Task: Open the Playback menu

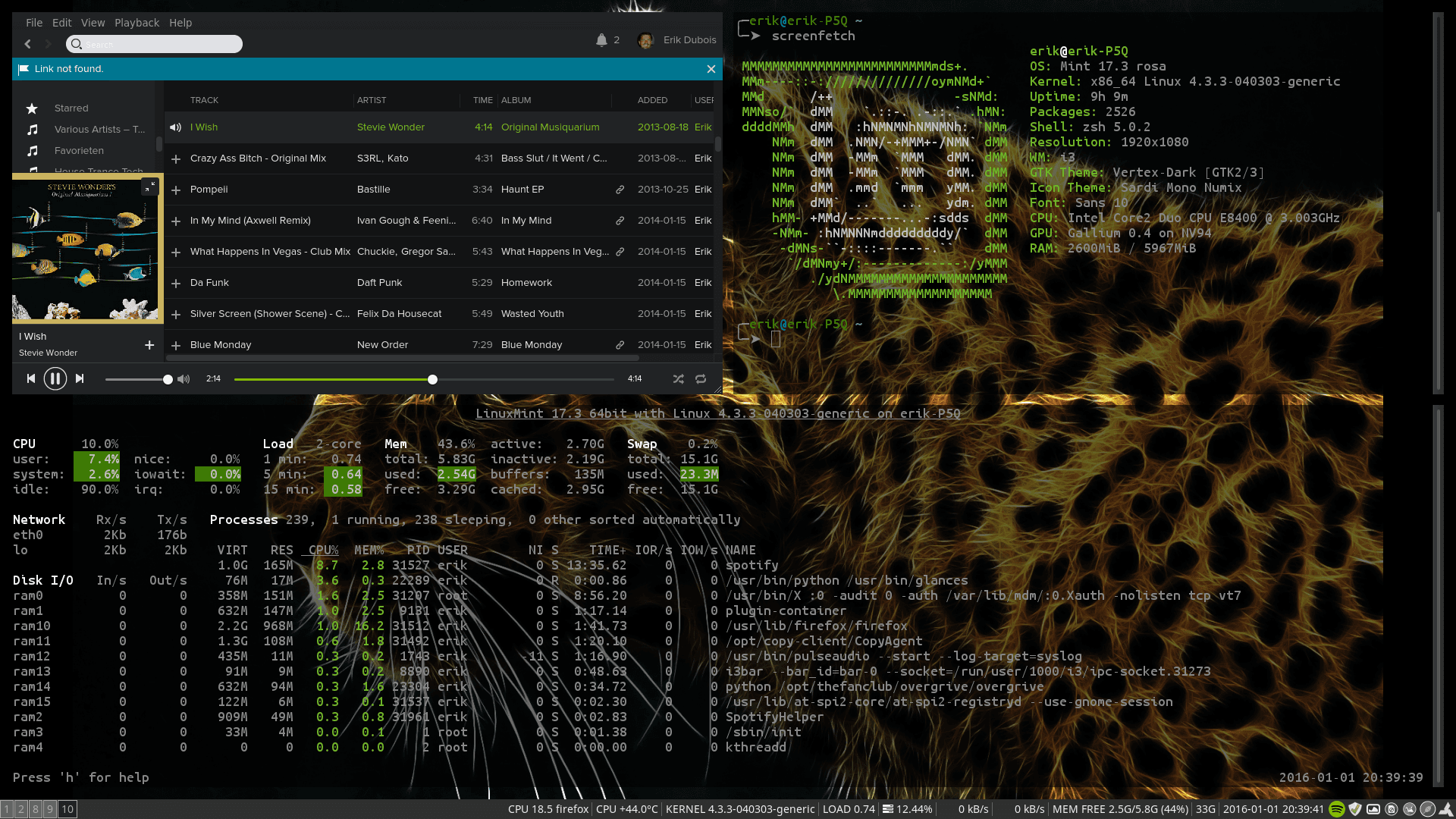Action: pos(136,23)
